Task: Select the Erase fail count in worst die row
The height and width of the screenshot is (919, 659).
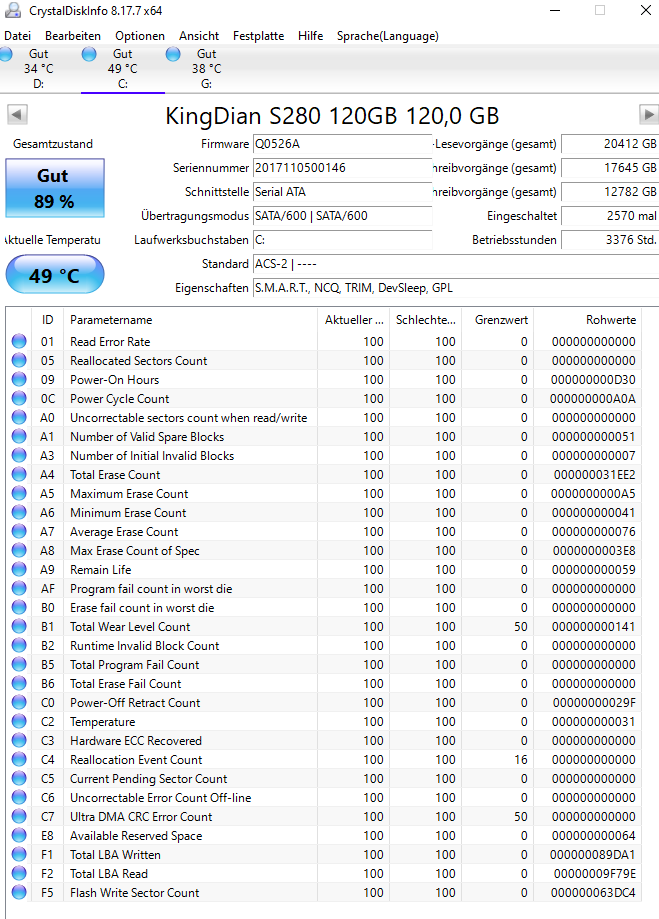Action: (x=324, y=607)
